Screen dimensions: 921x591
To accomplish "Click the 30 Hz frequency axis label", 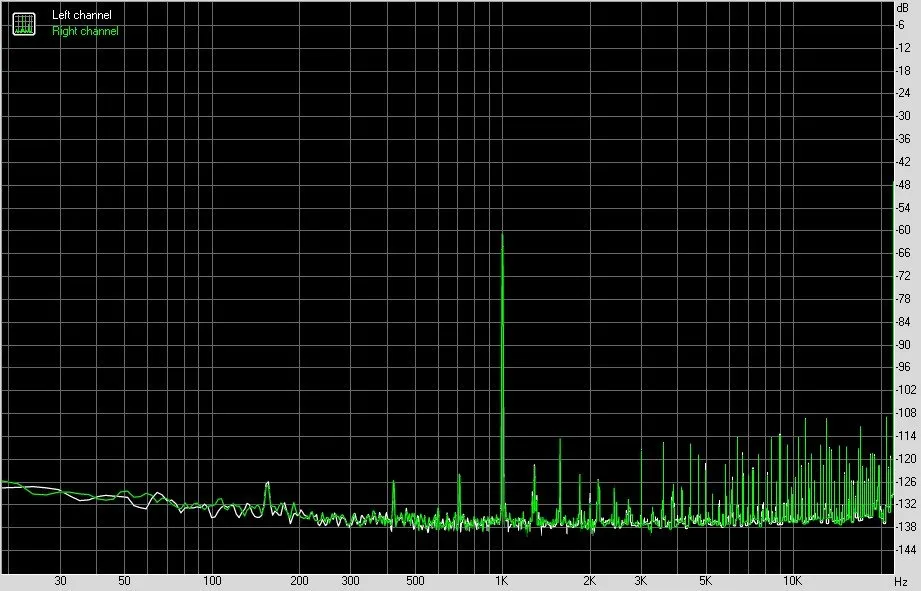I will pyautogui.click(x=60, y=581).
